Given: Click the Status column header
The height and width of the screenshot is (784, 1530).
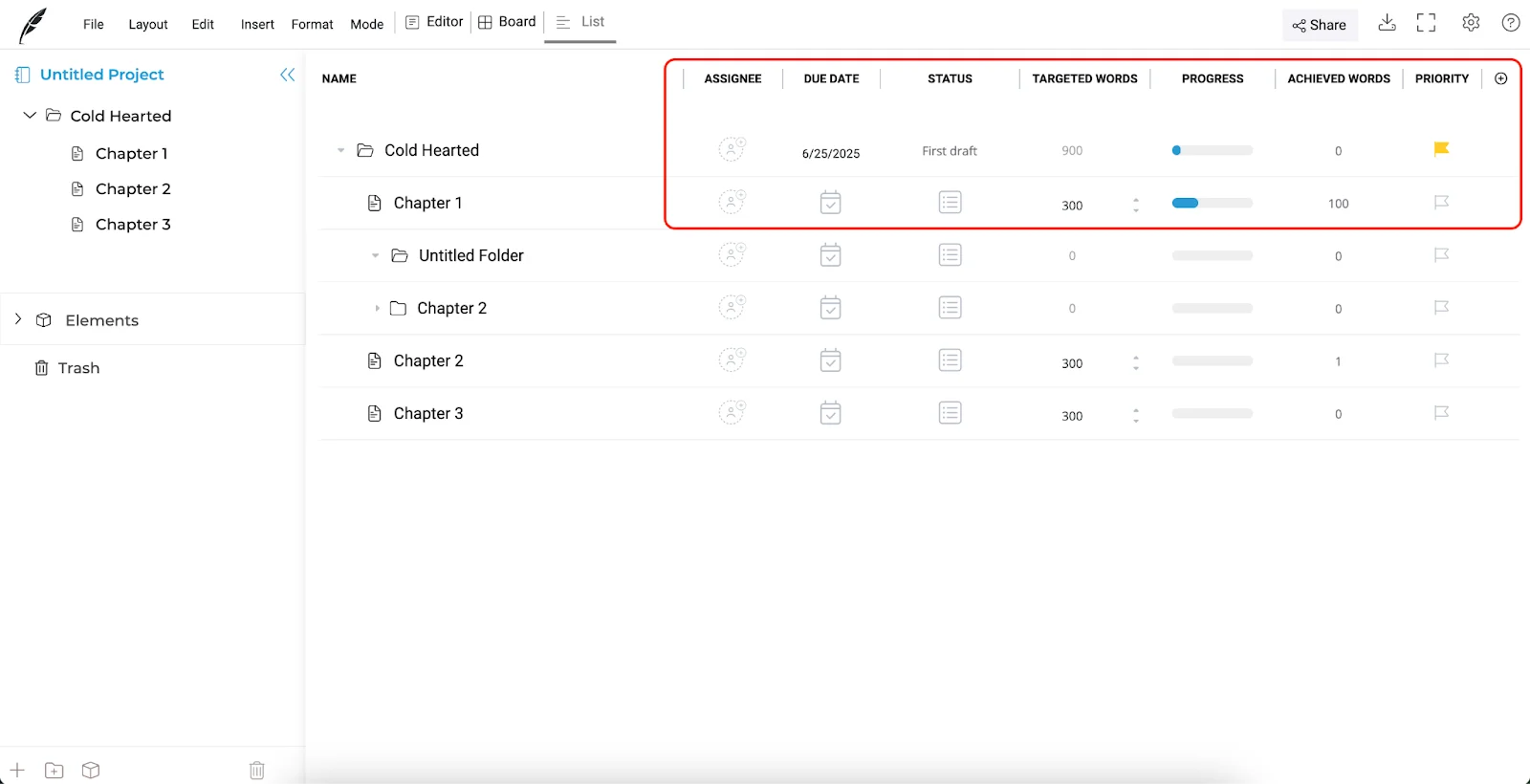Looking at the screenshot, I should pos(950,78).
